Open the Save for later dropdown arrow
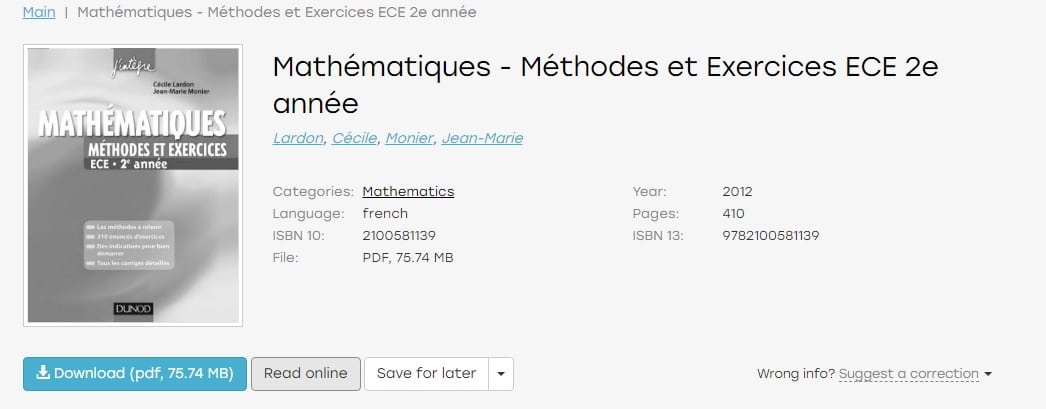Viewport: 1046px width, 409px height. 501,374
